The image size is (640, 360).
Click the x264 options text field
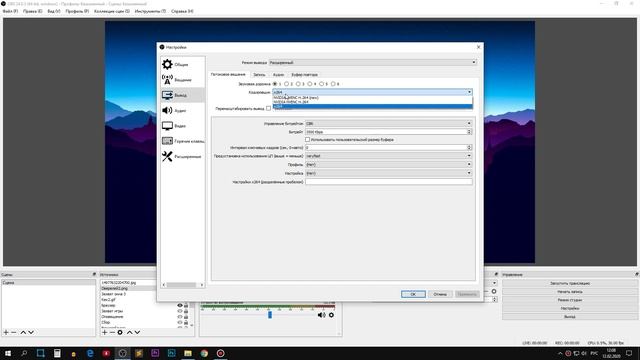pyautogui.click(x=389, y=182)
